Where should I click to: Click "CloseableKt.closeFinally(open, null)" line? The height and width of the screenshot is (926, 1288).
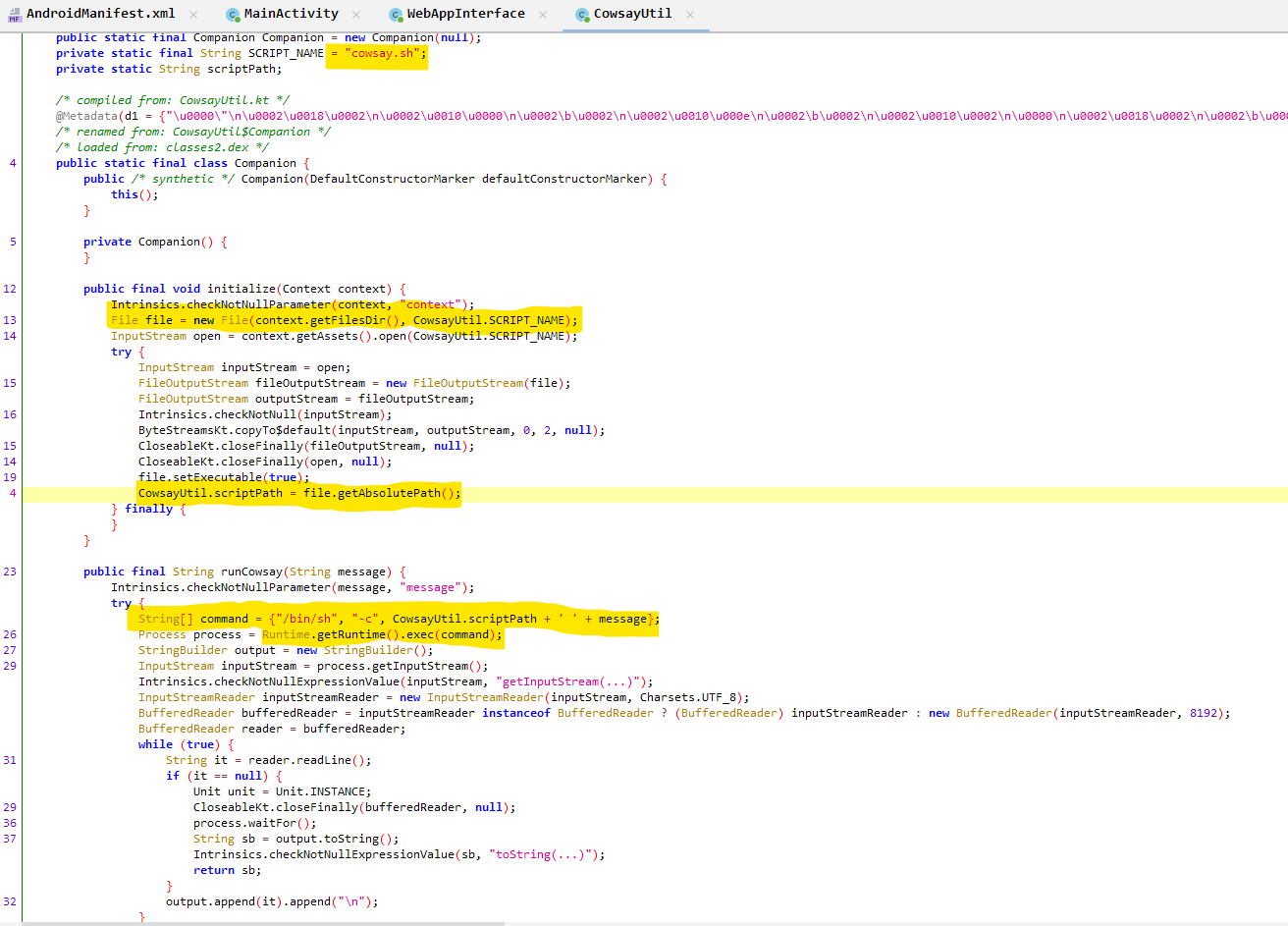[x=265, y=462]
